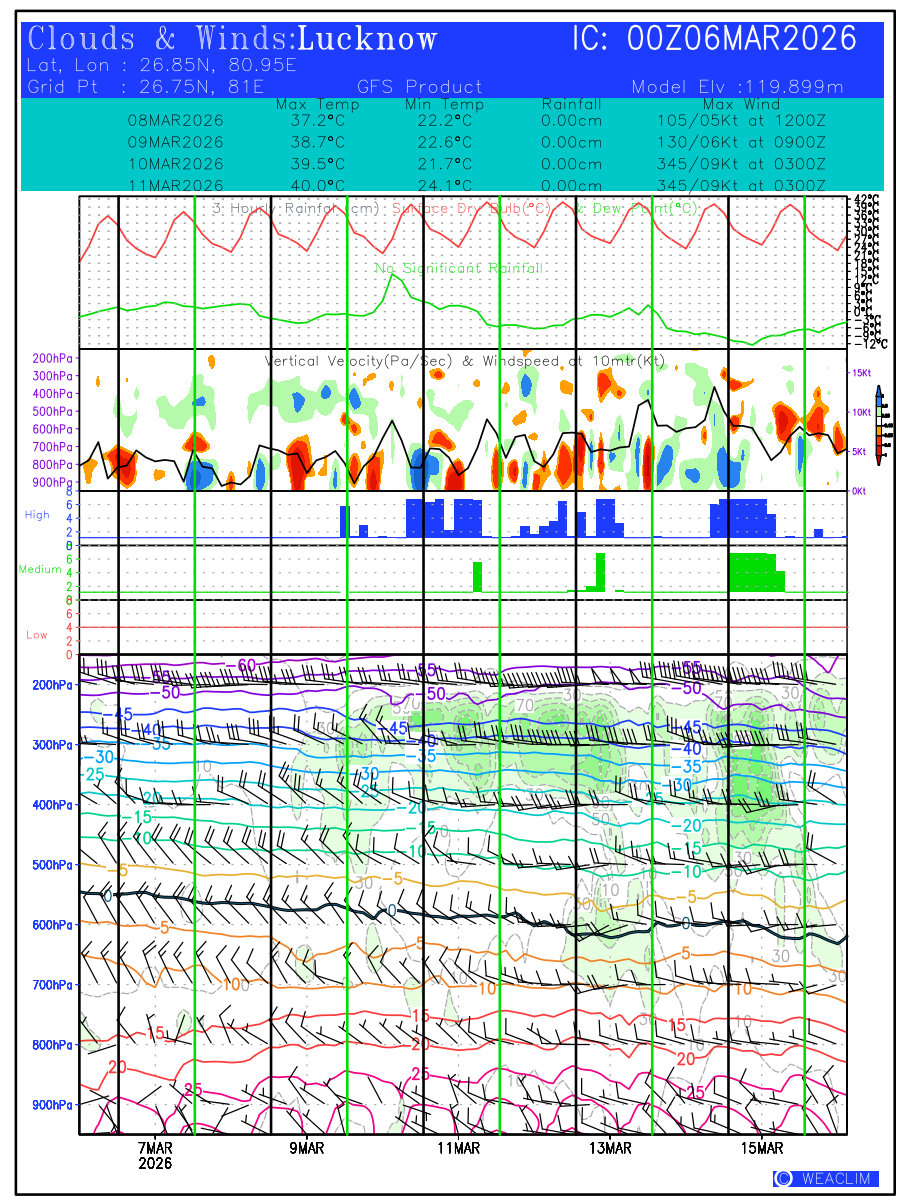The width and height of the screenshot is (900, 1200).
Task: Click the Low cloud cover label
Action: (x=37, y=635)
